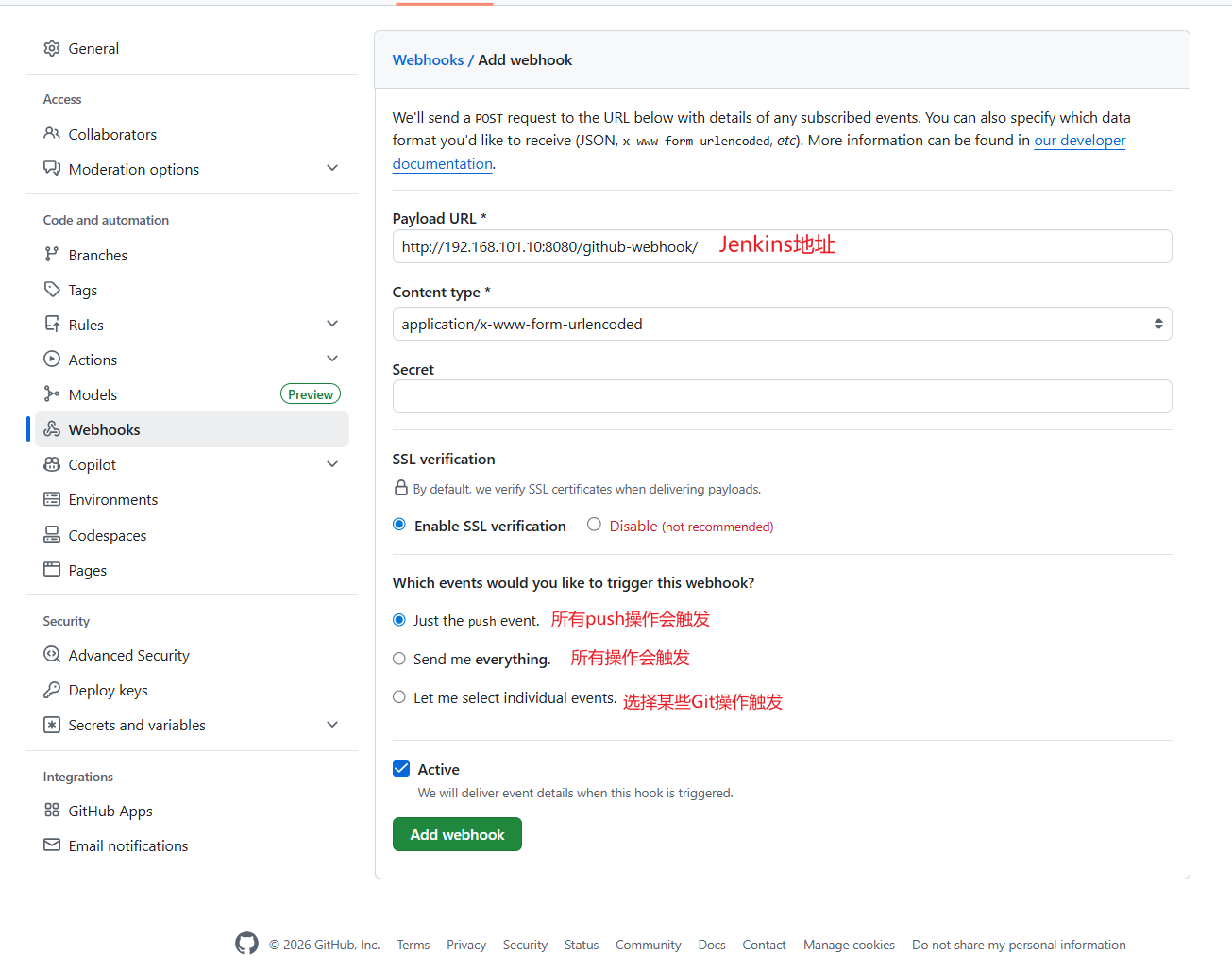1232x971 pixels.
Task: Choose Let me select individual events
Action: [x=399, y=697]
